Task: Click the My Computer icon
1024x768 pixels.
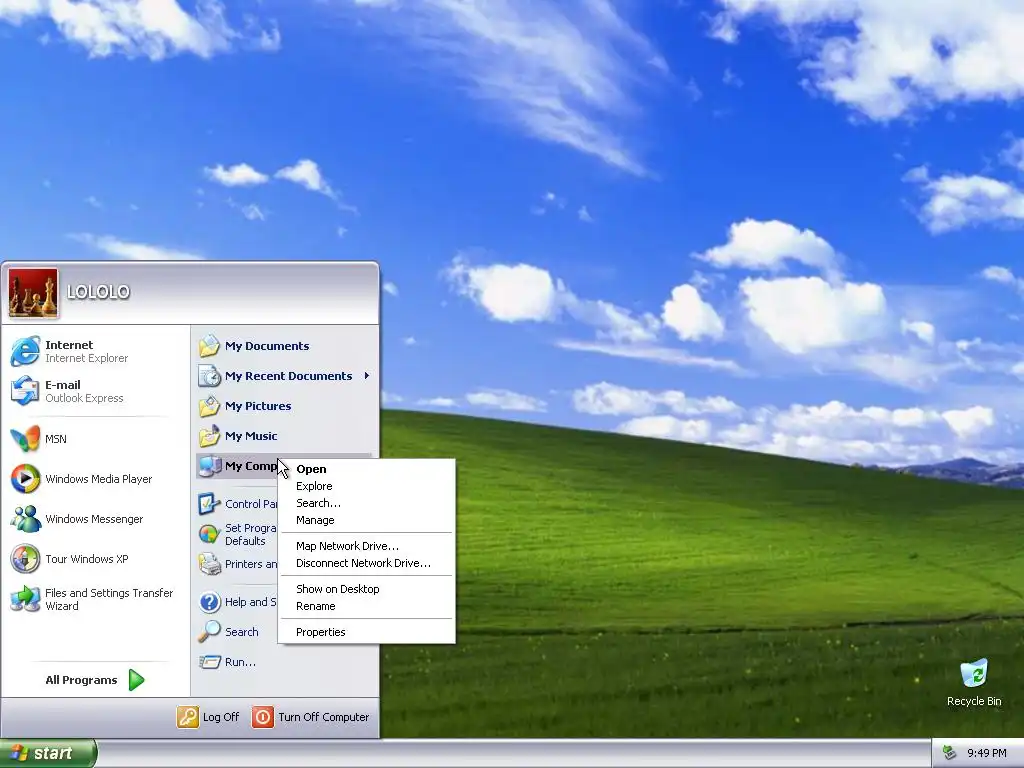Action: 210,466
